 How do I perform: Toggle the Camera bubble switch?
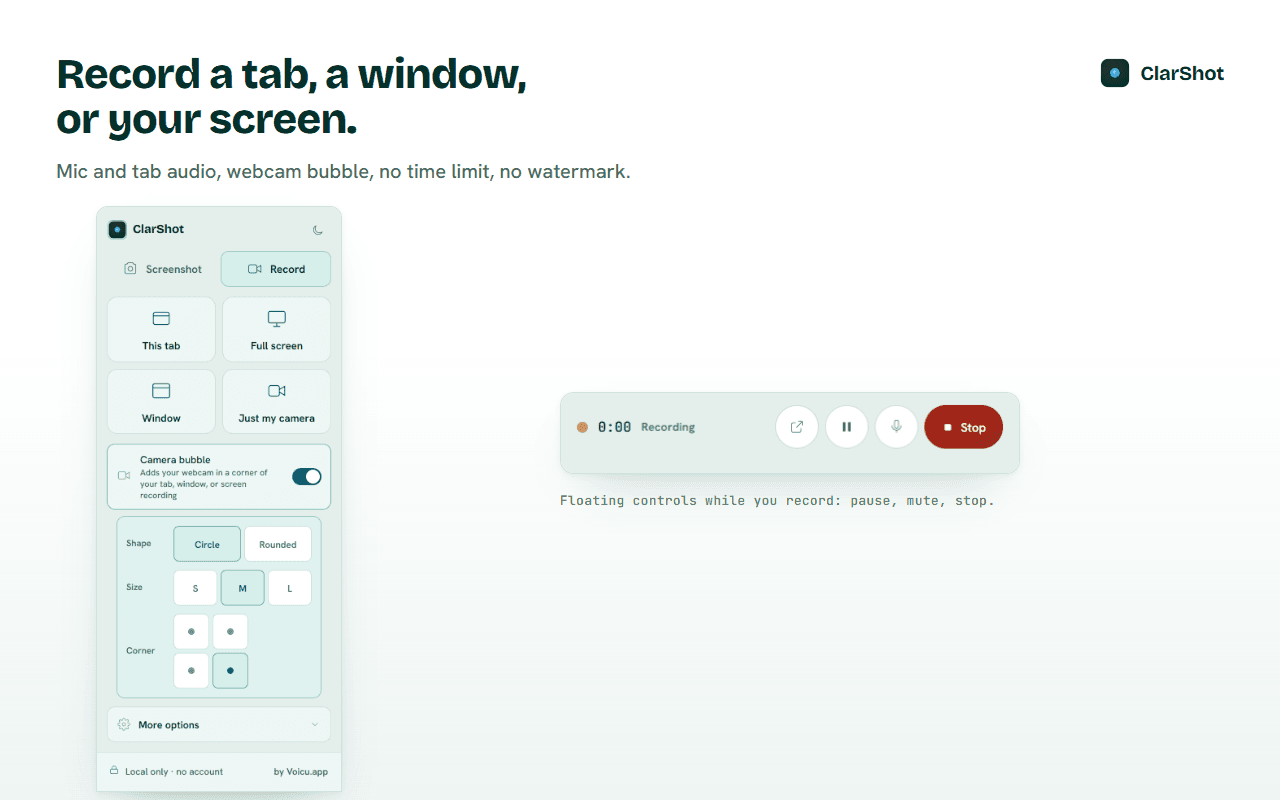[x=307, y=476]
